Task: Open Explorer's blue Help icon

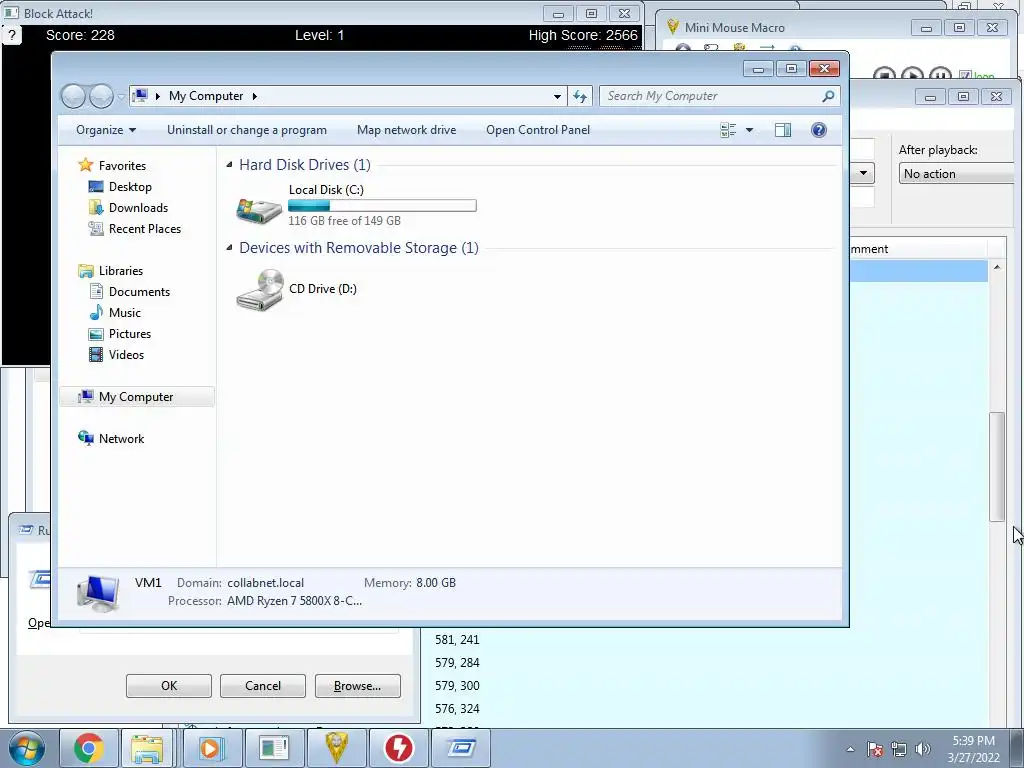Action: (819, 130)
